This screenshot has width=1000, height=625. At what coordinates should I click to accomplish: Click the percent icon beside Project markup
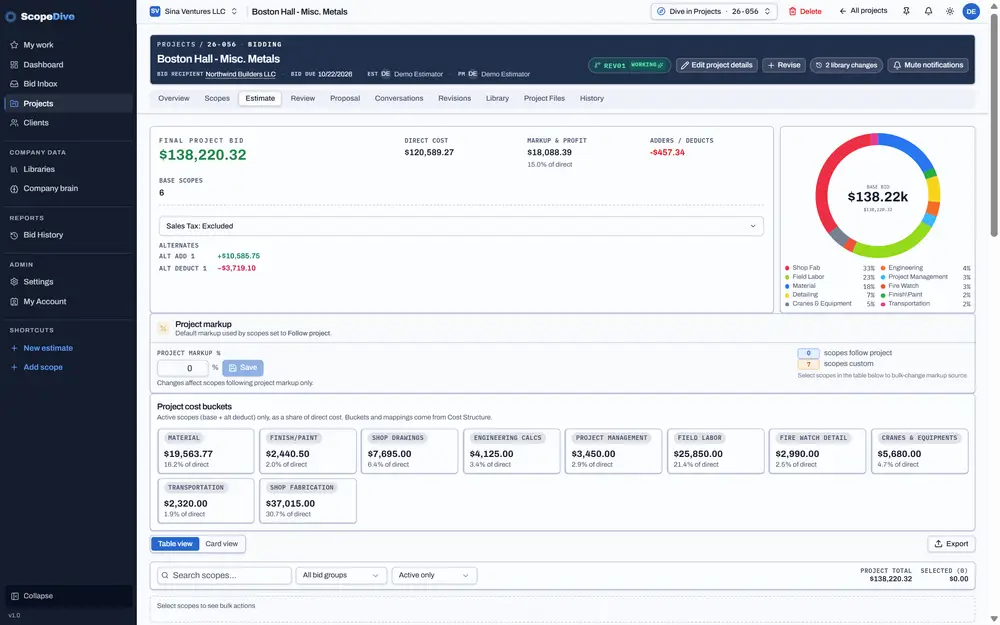tap(163, 328)
